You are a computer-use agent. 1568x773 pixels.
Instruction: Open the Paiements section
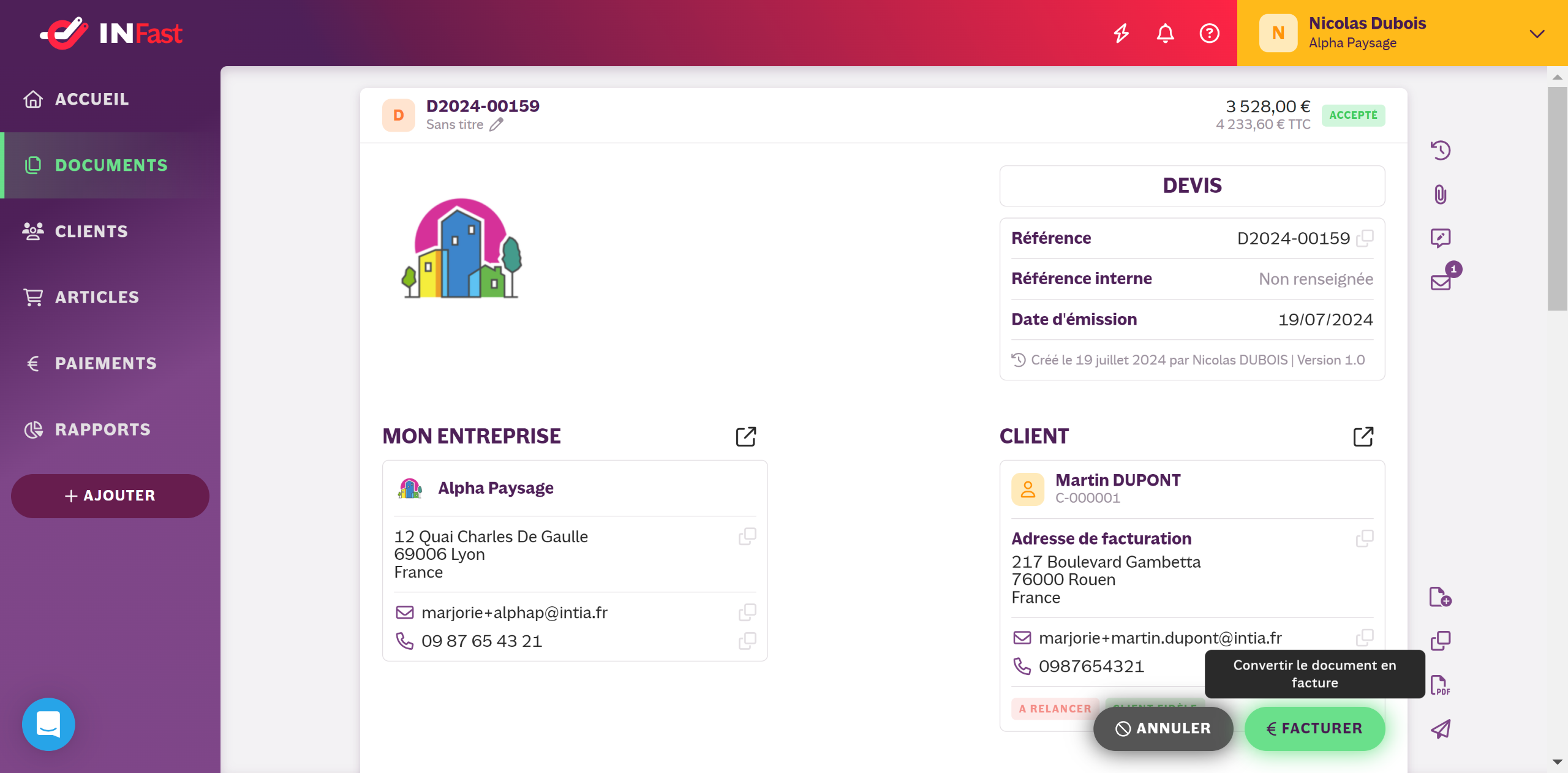pos(105,363)
